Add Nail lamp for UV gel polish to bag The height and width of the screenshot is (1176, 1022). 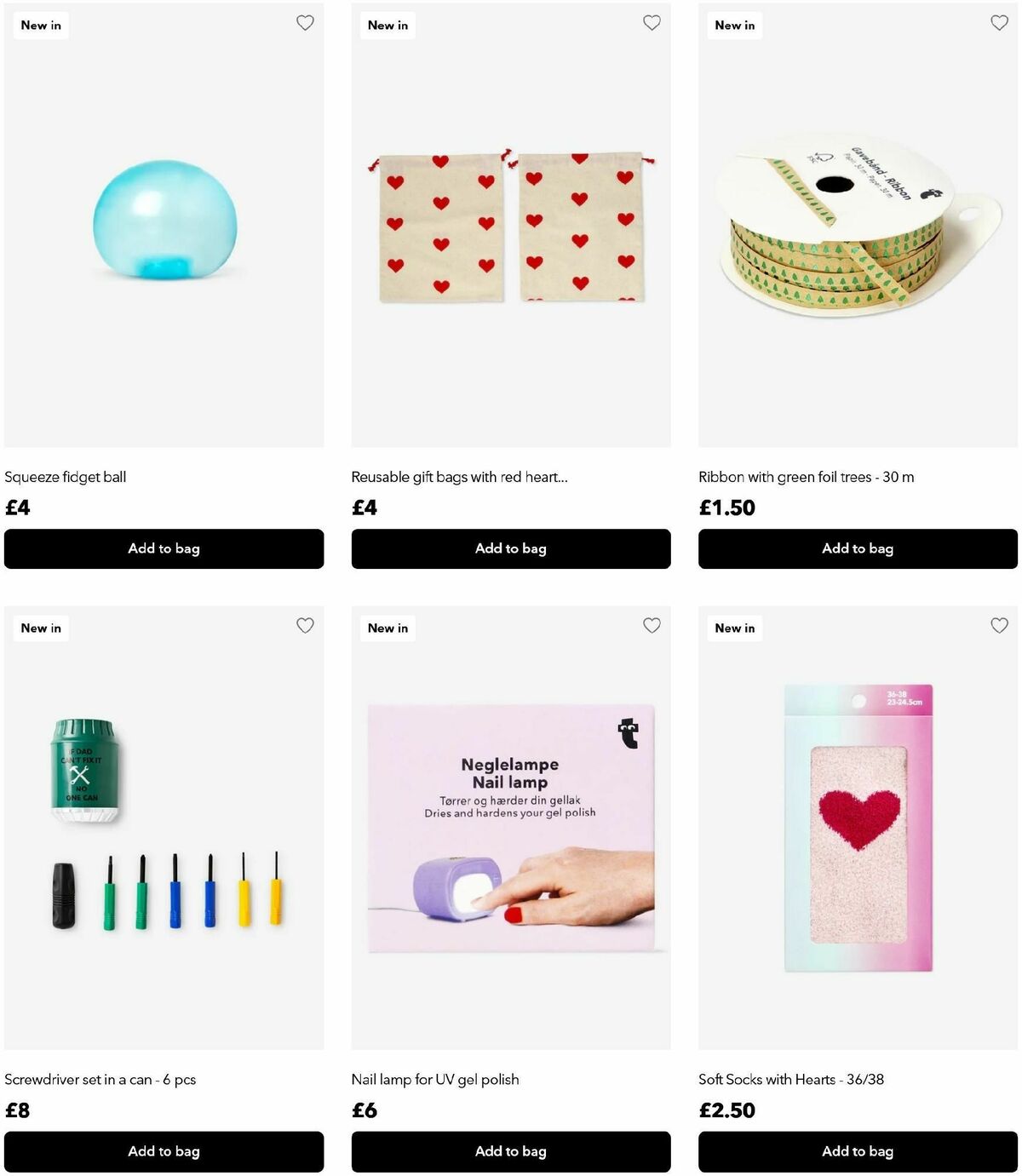click(x=511, y=1151)
